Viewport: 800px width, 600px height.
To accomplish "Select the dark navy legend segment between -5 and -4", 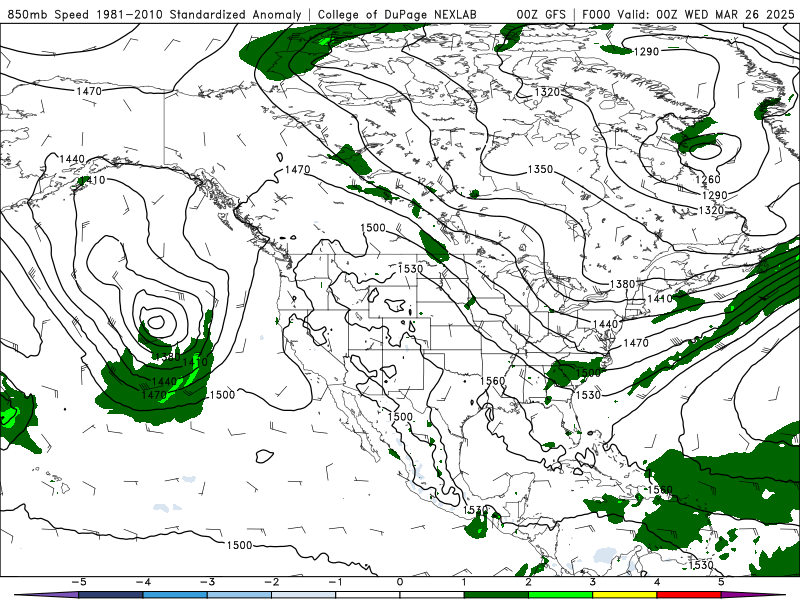I will (111, 595).
